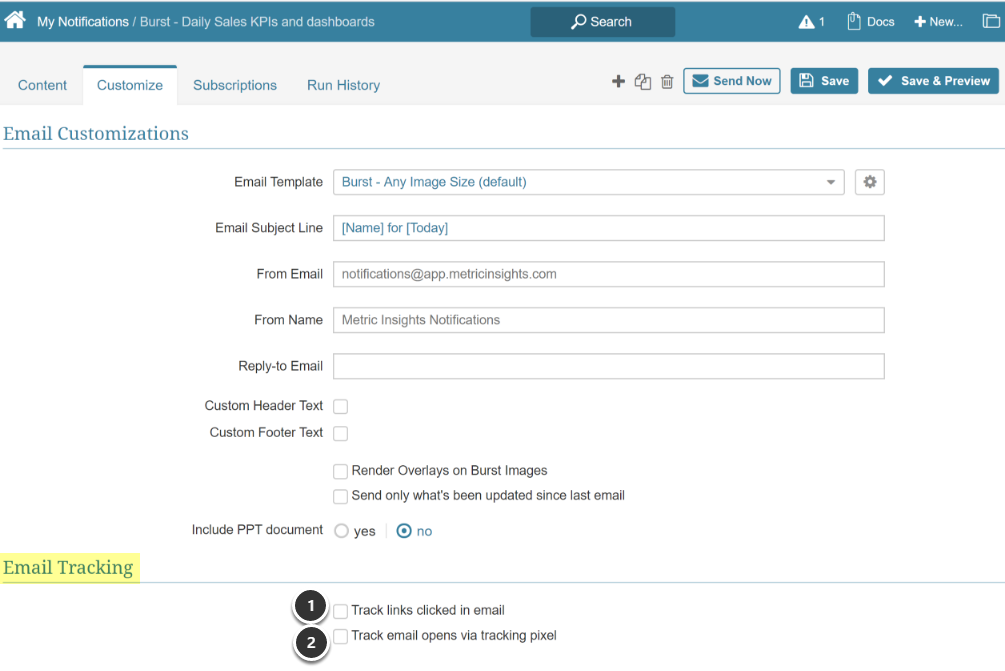Check the Custom Header Text checkbox

[x=340, y=406]
